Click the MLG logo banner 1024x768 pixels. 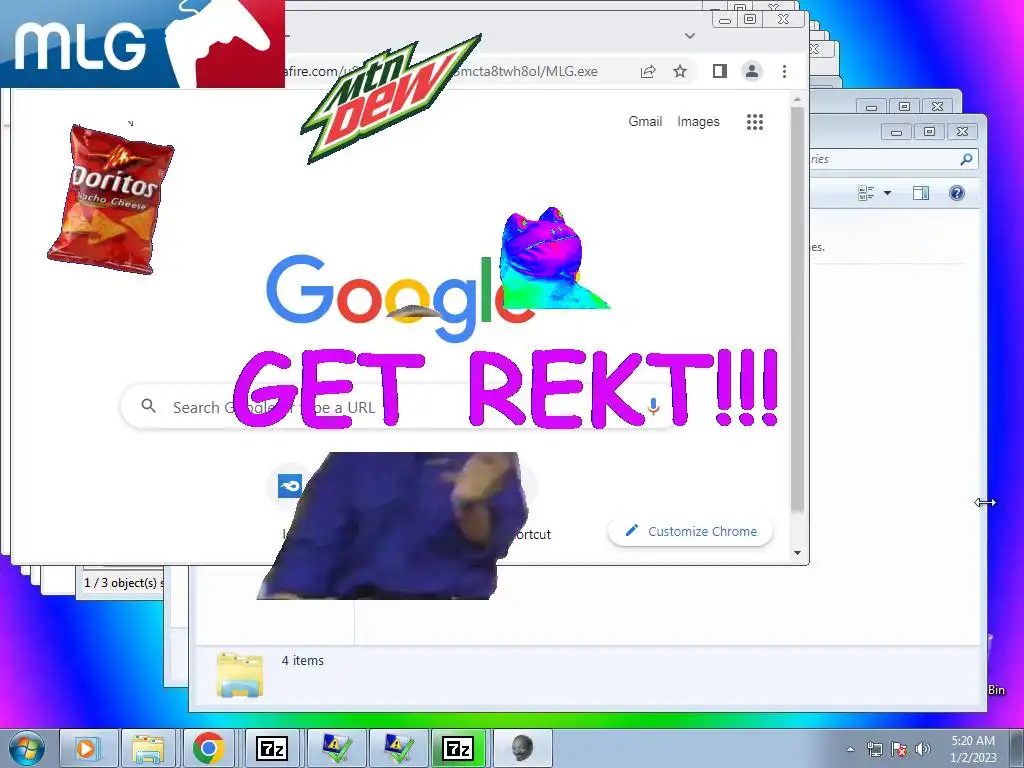(x=142, y=44)
